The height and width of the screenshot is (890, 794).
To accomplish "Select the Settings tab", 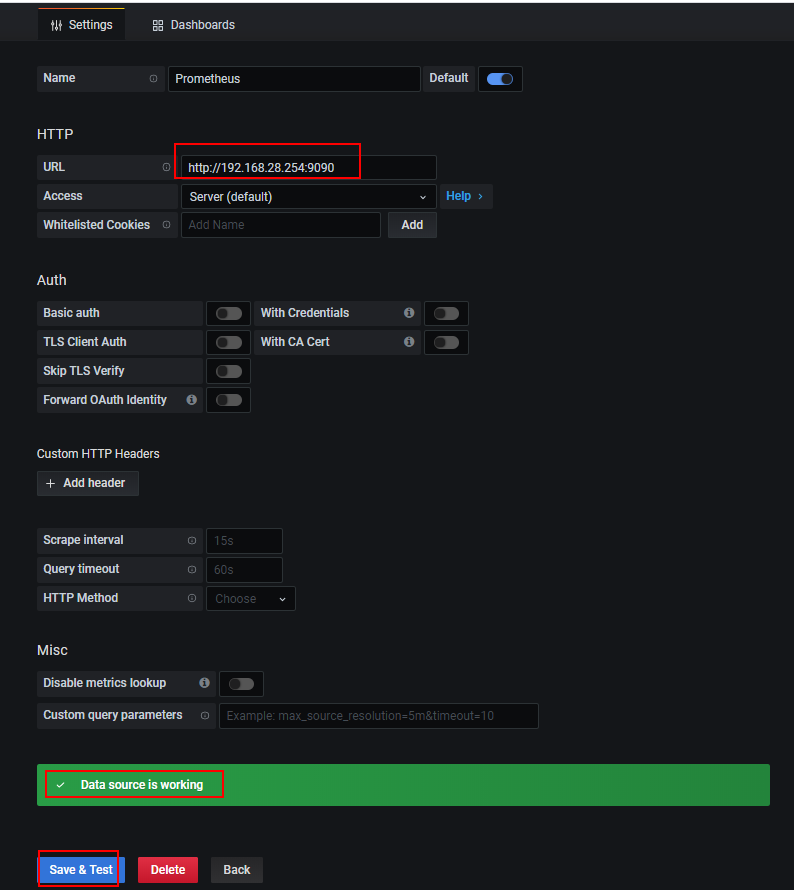I will (82, 24).
